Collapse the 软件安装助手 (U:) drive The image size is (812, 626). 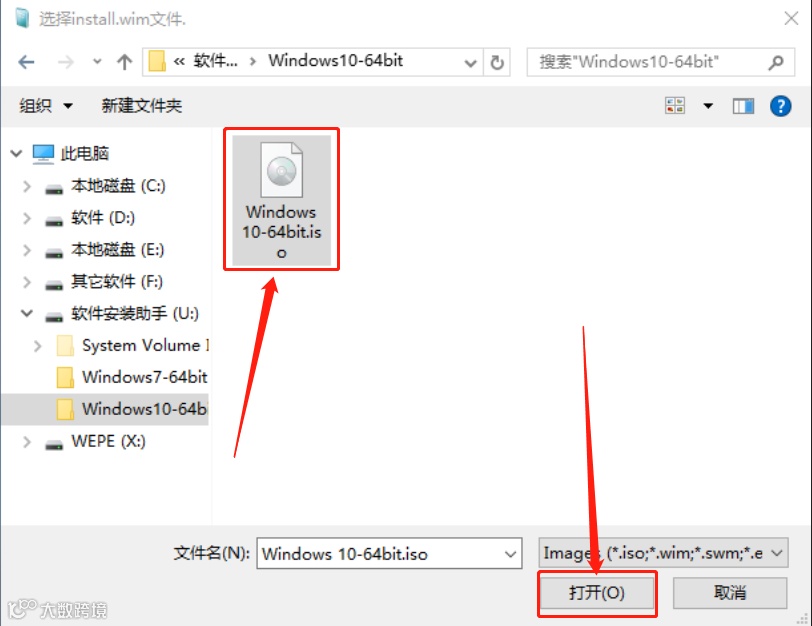pyautogui.click(x=27, y=314)
